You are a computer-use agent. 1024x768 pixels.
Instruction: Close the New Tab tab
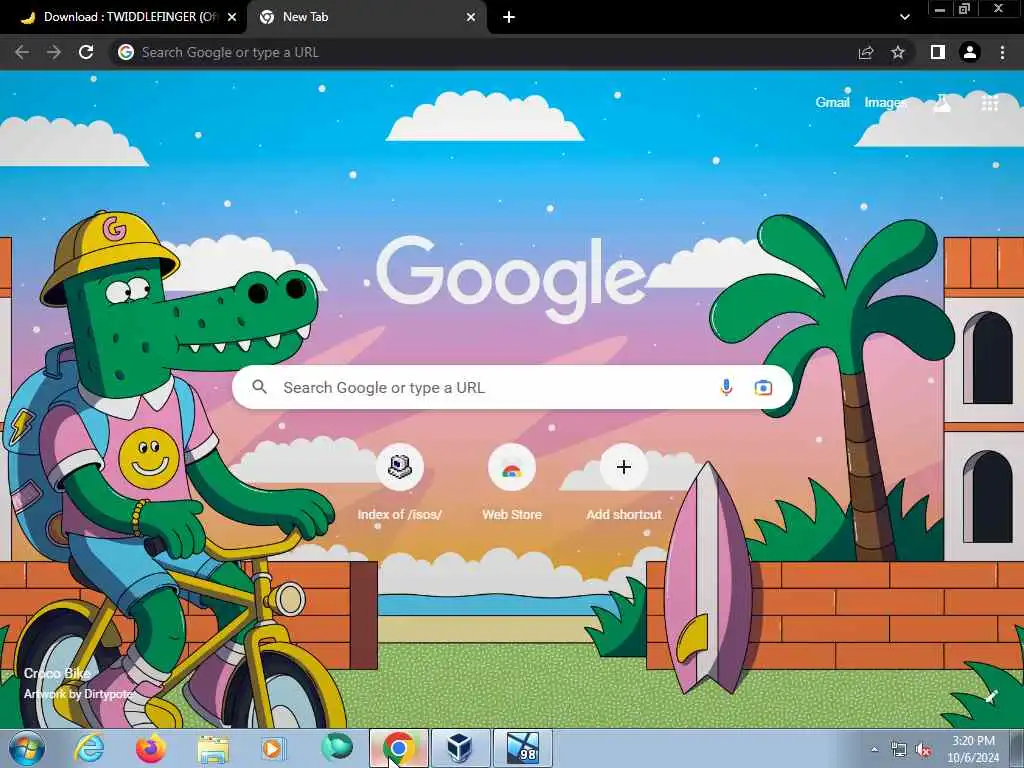pos(471,17)
